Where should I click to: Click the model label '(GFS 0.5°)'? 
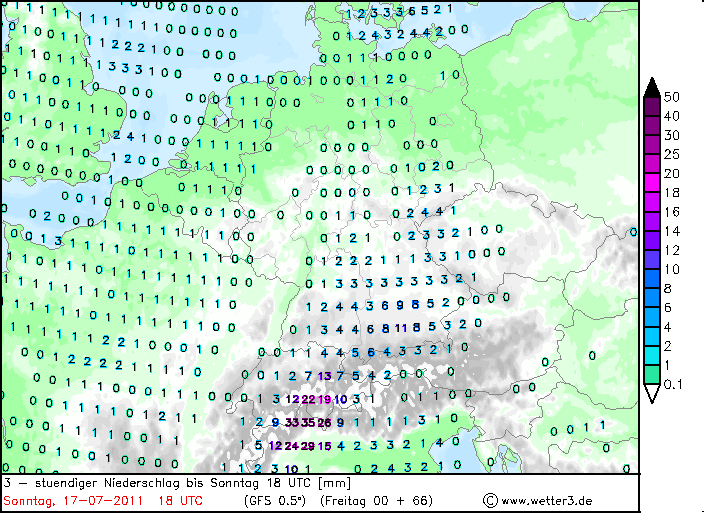coord(275,500)
